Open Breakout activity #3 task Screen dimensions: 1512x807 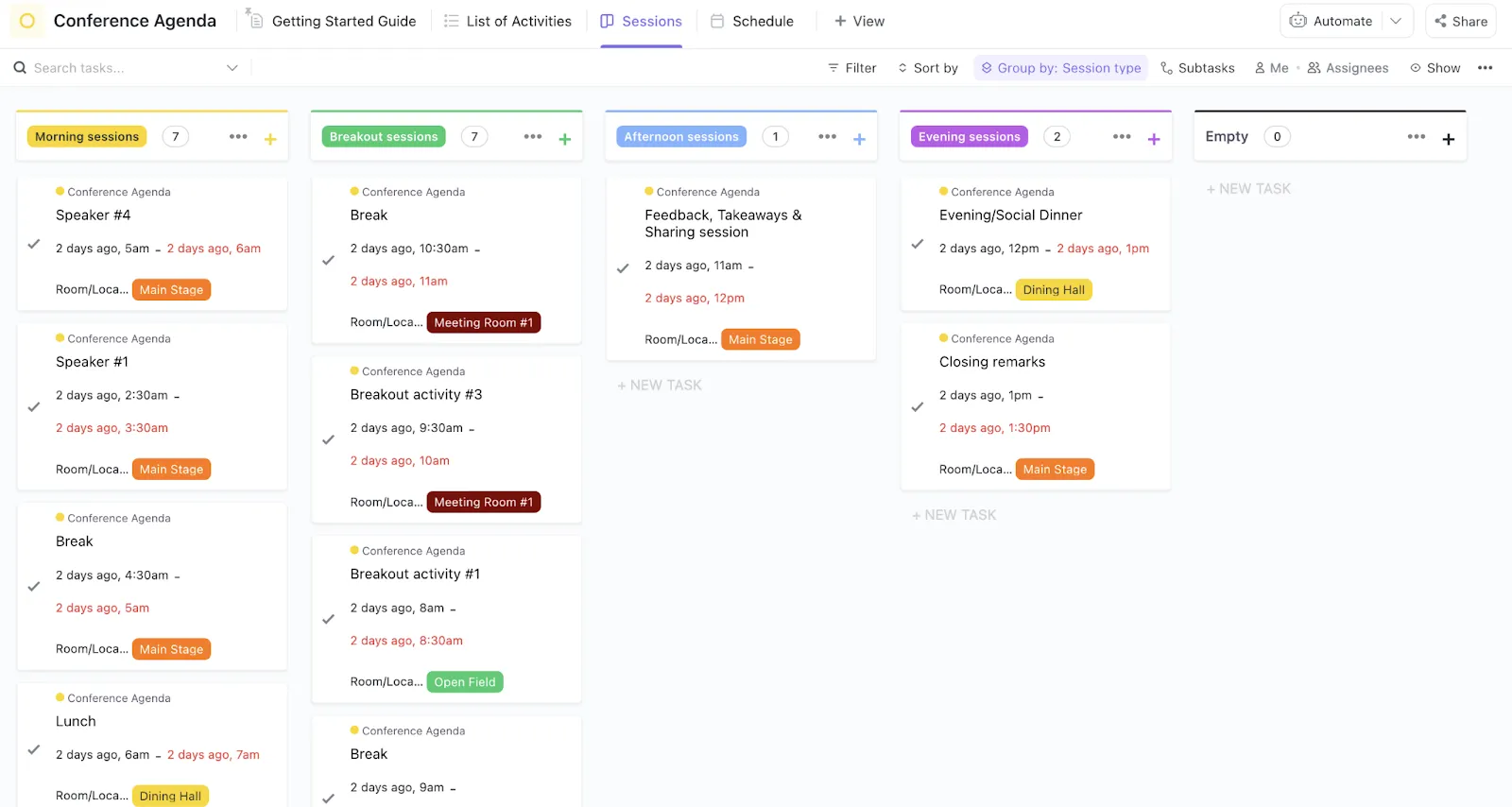(x=416, y=395)
